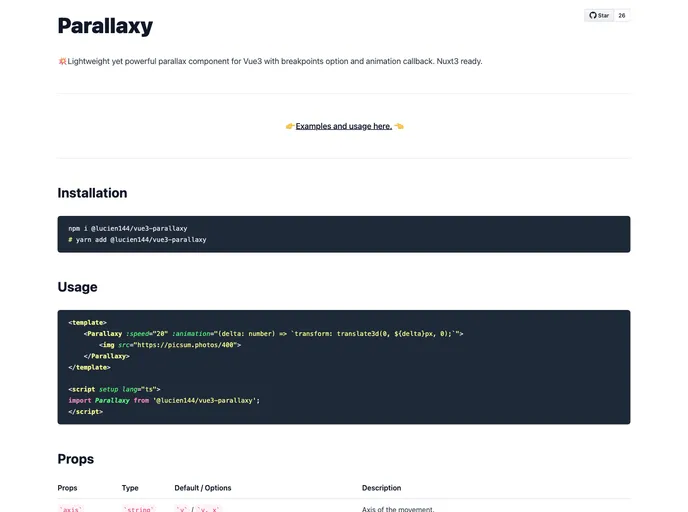The image size is (688, 512).
Task: Click the Lightweight yet powerful parallax description text
Action: [x=275, y=61]
